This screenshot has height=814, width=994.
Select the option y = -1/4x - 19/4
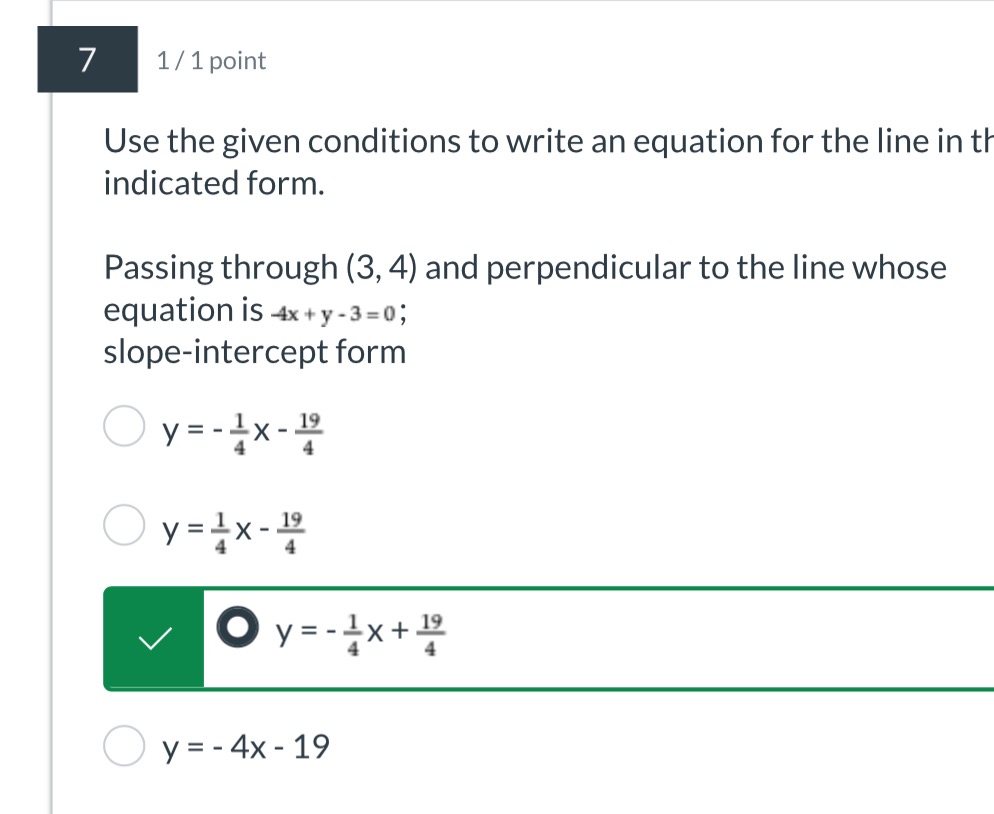click(x=124, y=426)
